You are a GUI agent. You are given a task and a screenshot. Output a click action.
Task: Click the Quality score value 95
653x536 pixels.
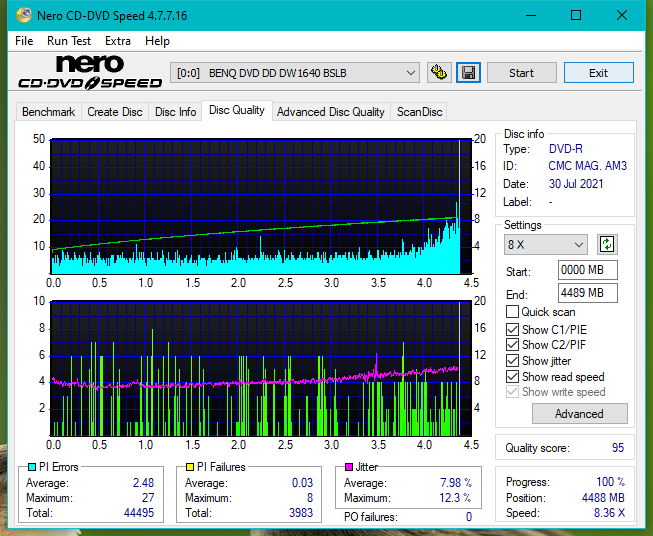[618, 448]
